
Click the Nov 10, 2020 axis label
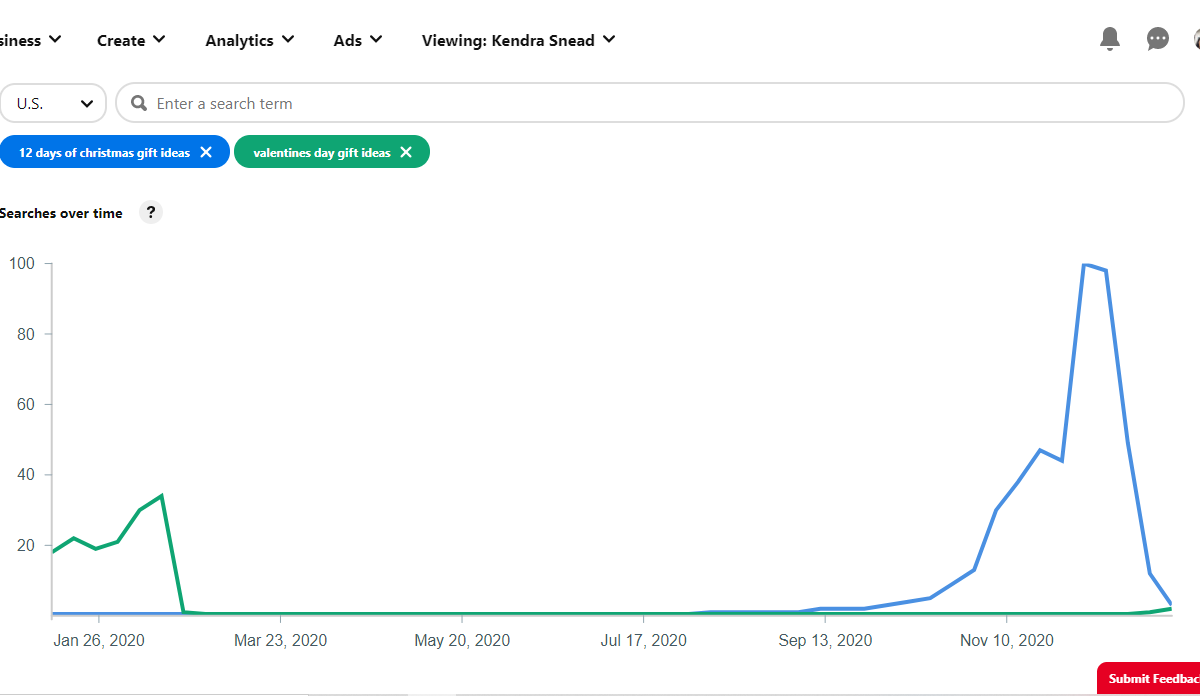coord(1006,640)
